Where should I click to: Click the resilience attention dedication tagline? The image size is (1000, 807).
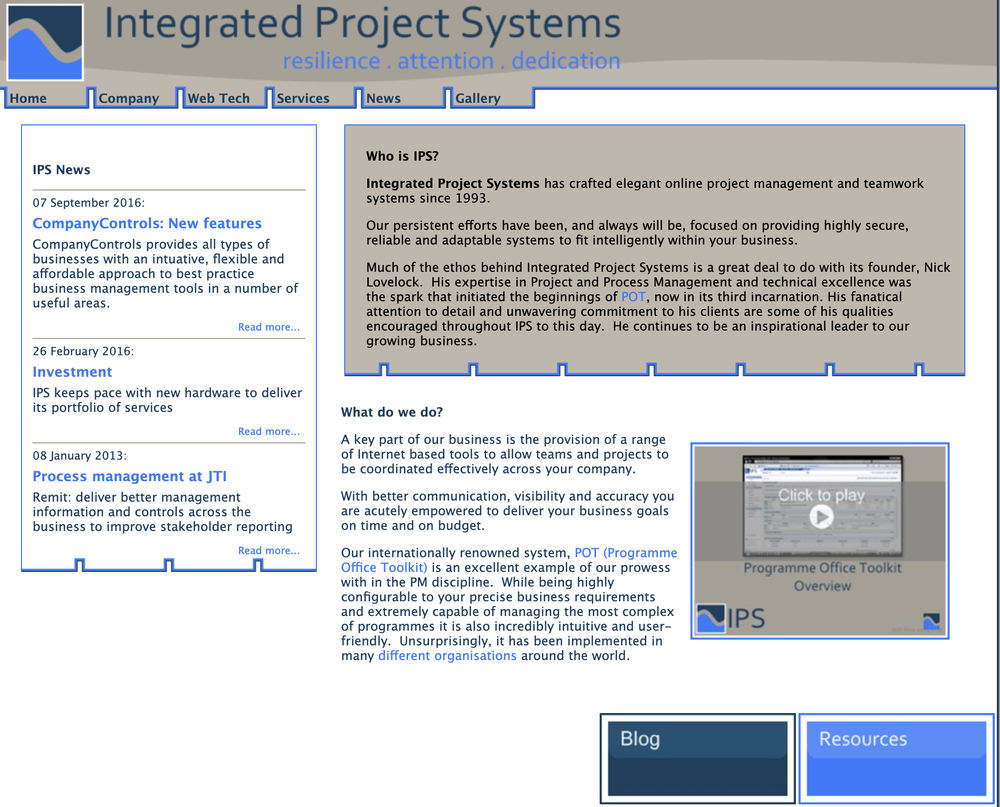[451, 61]
